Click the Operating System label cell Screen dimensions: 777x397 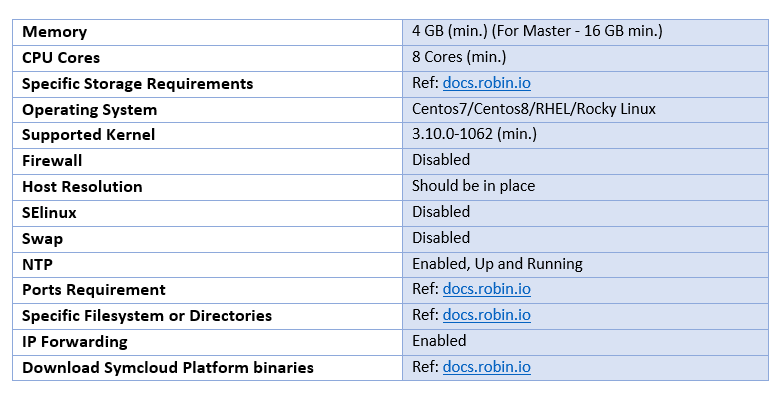207,110
